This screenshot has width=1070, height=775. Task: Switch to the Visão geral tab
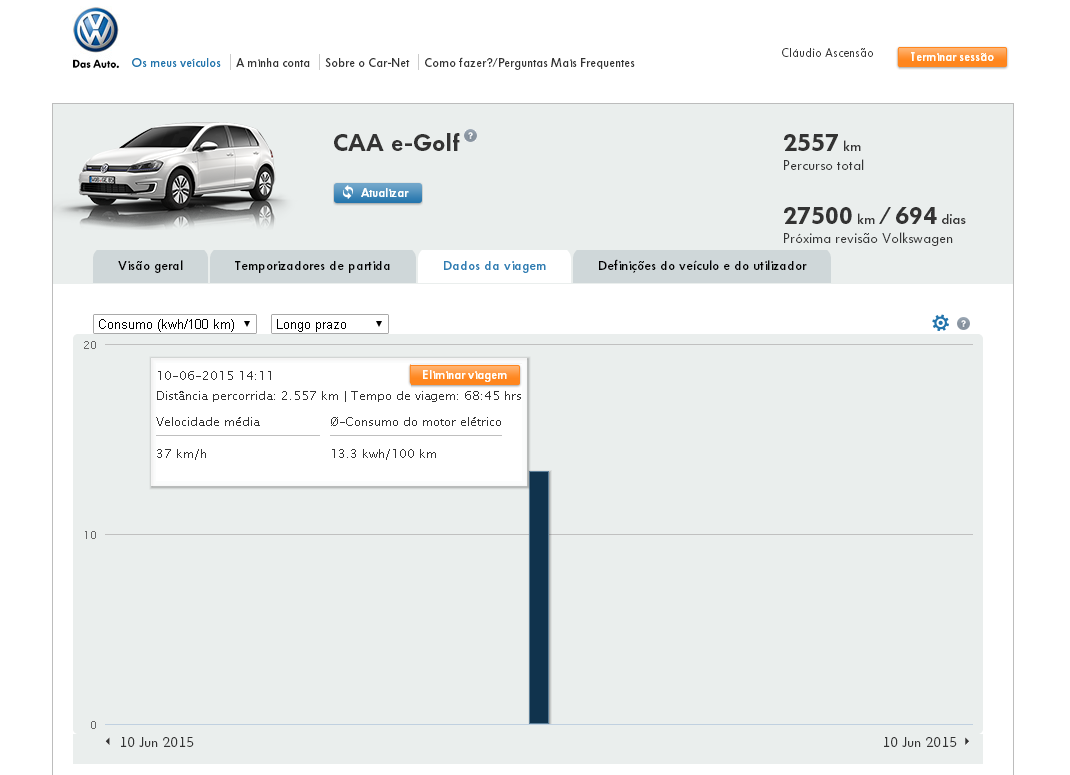[x=150, y=266]
